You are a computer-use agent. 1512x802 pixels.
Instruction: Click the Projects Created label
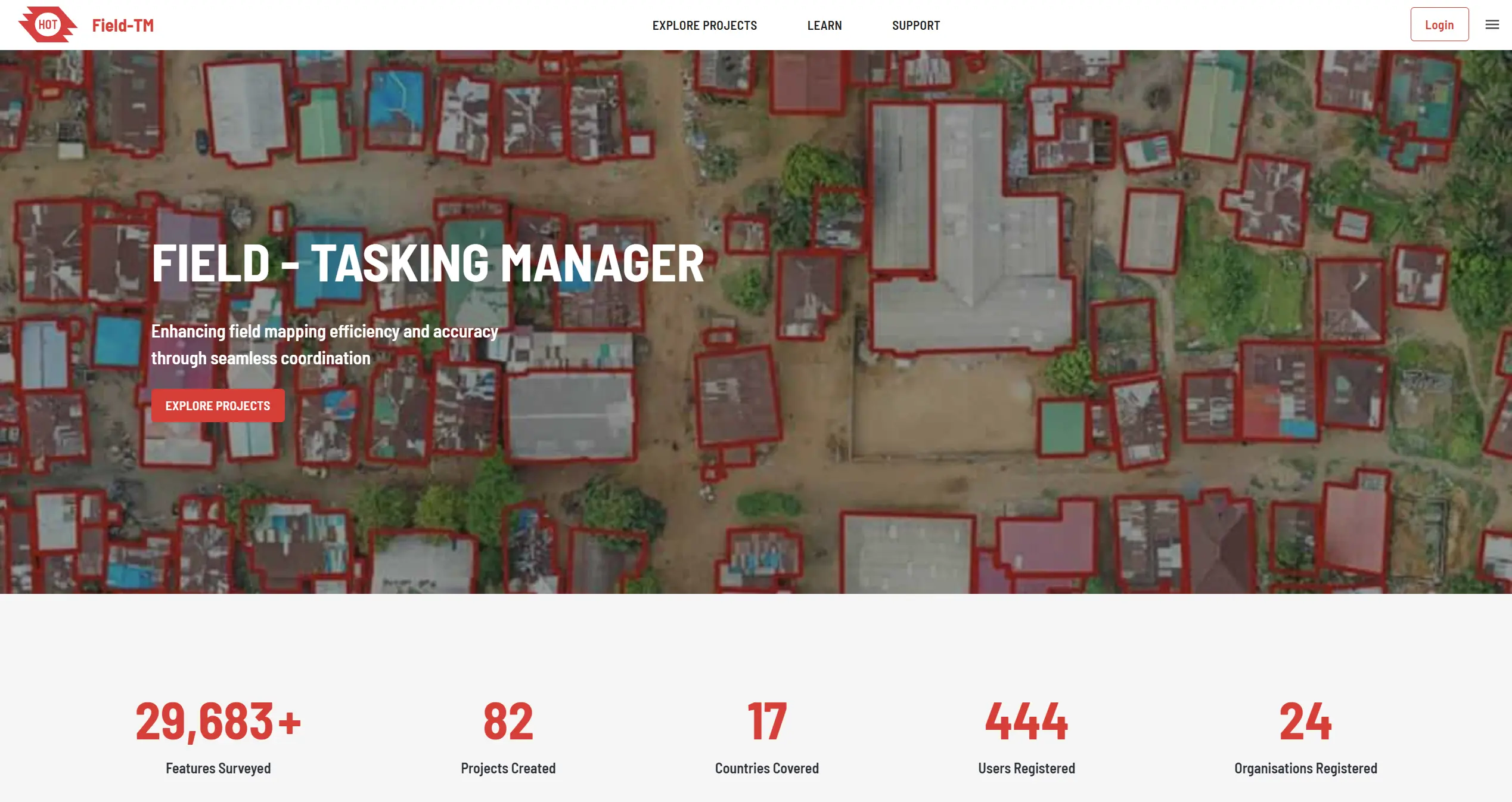tap(508, 768)
